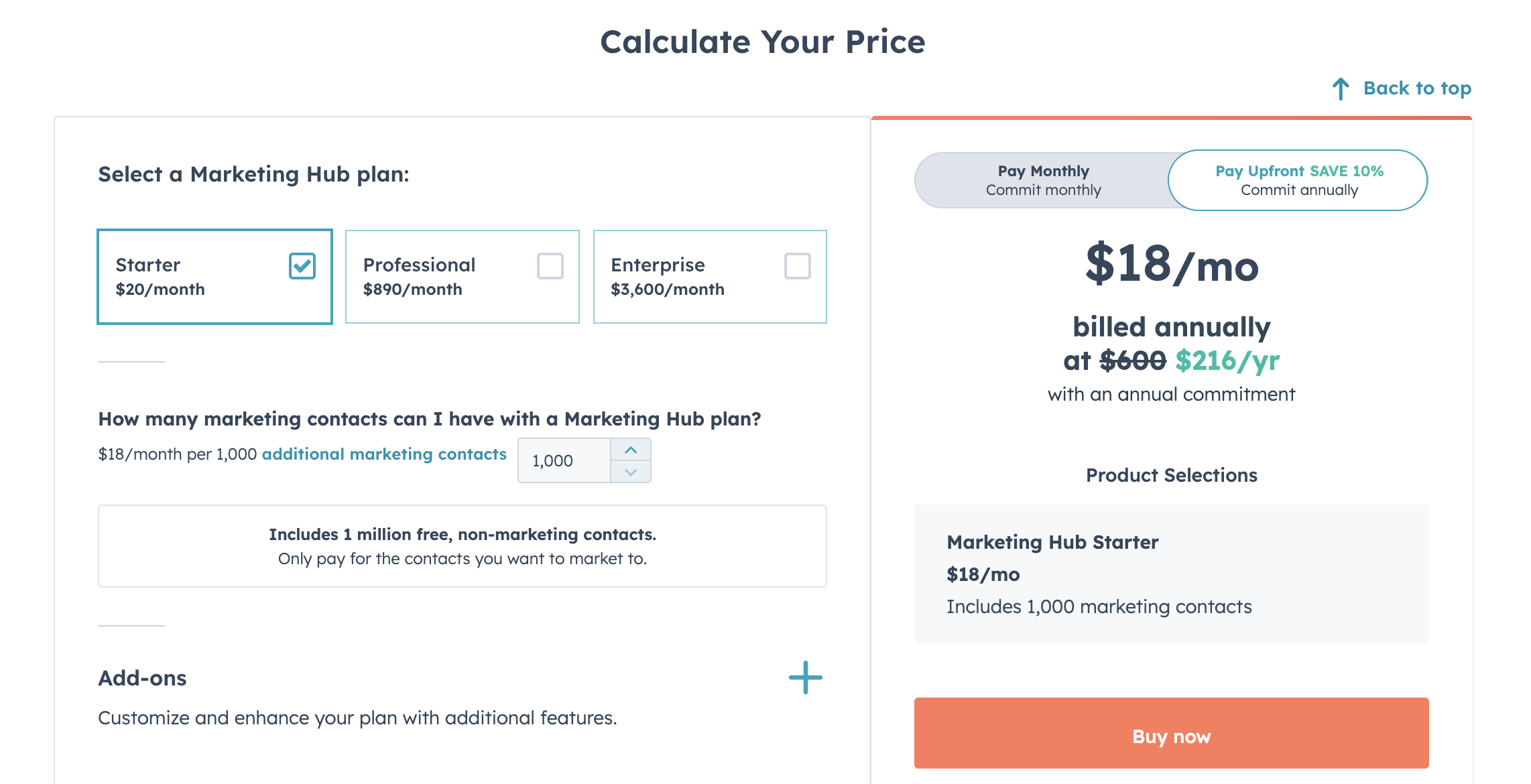The width and height of the screenshot is (1531, 784).
Task: Select Pay Upfront SAVE 10% option
Action: (x=1298, y=180)
